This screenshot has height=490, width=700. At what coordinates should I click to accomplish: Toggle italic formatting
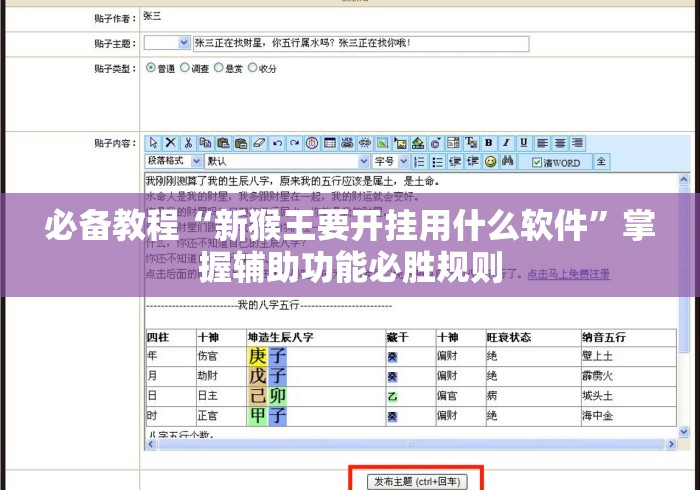pos(506,143)
